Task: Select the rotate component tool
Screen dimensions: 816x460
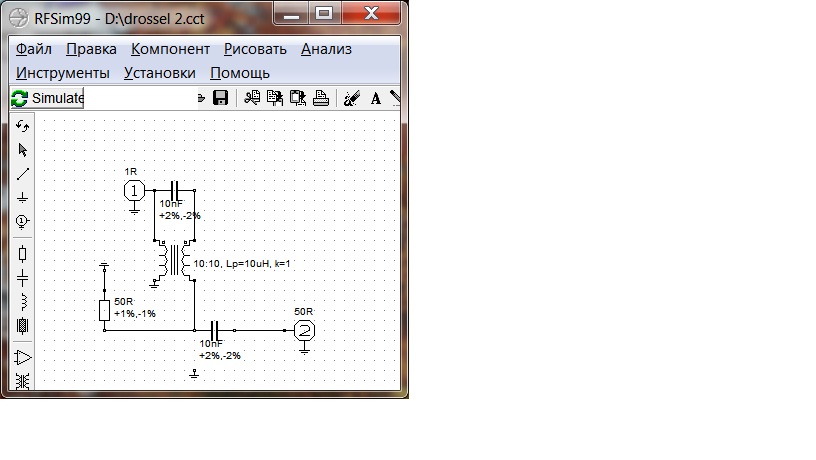Action: pos(22,126)
